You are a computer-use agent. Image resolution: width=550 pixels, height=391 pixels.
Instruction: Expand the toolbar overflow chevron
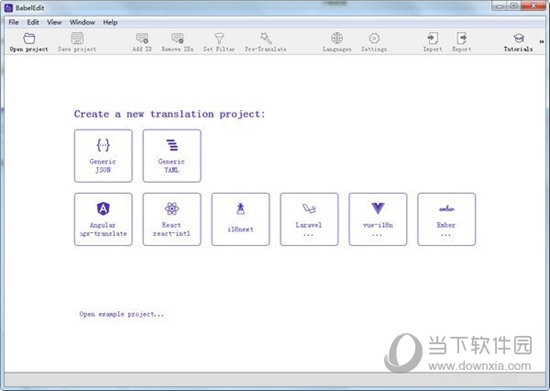(x=542, y=41)
